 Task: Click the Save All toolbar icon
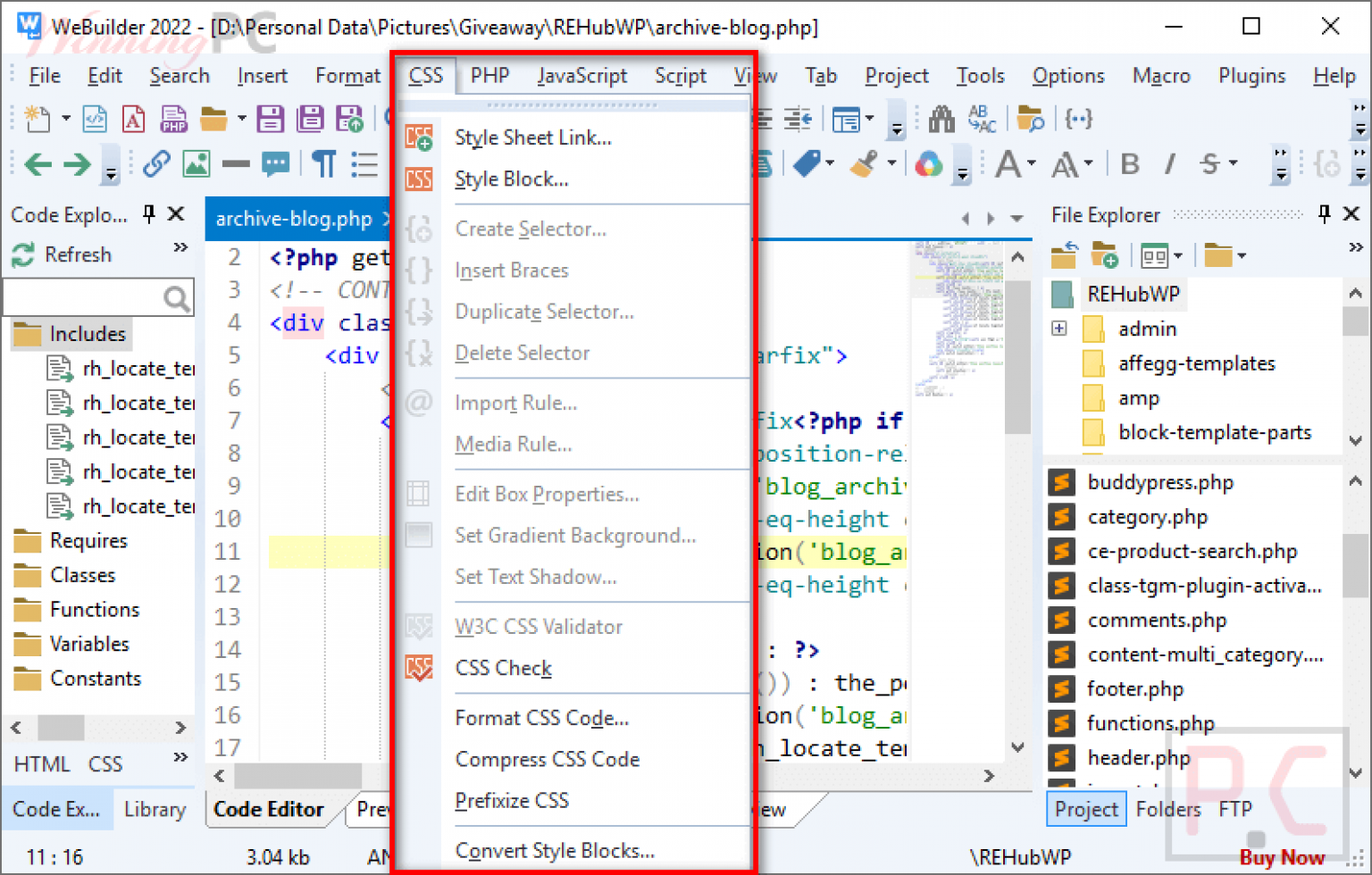310,119
